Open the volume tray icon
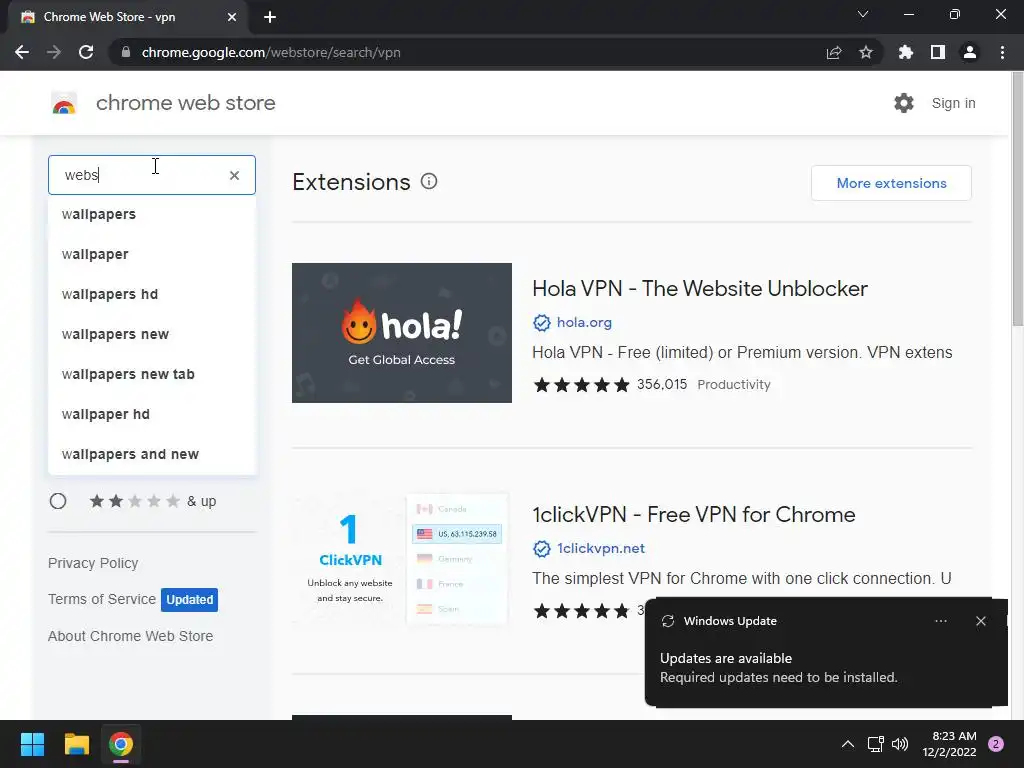 900,744
